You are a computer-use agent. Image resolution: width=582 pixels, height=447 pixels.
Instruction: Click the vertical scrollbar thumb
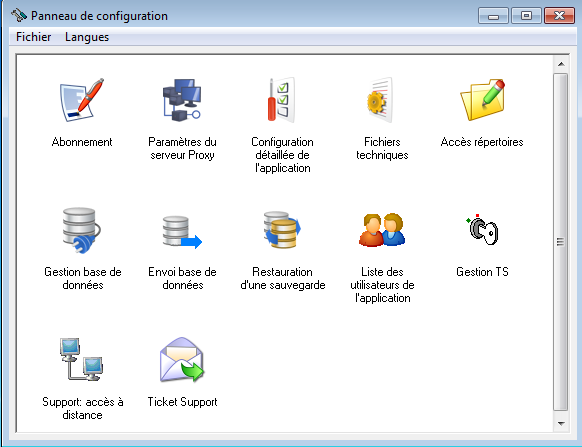point(561,242)
